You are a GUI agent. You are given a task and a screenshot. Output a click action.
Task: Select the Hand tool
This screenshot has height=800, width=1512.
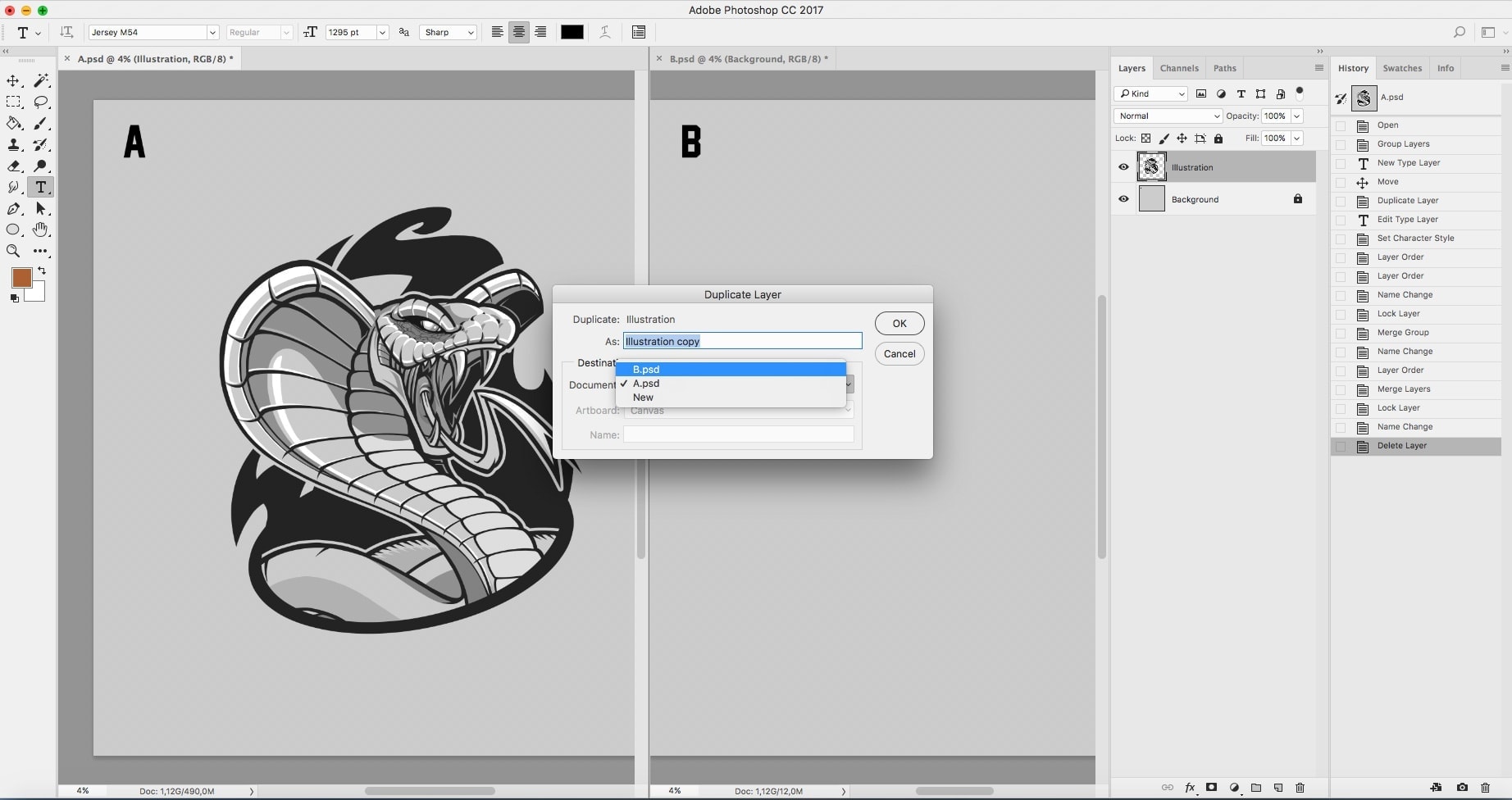coord(41,230)
